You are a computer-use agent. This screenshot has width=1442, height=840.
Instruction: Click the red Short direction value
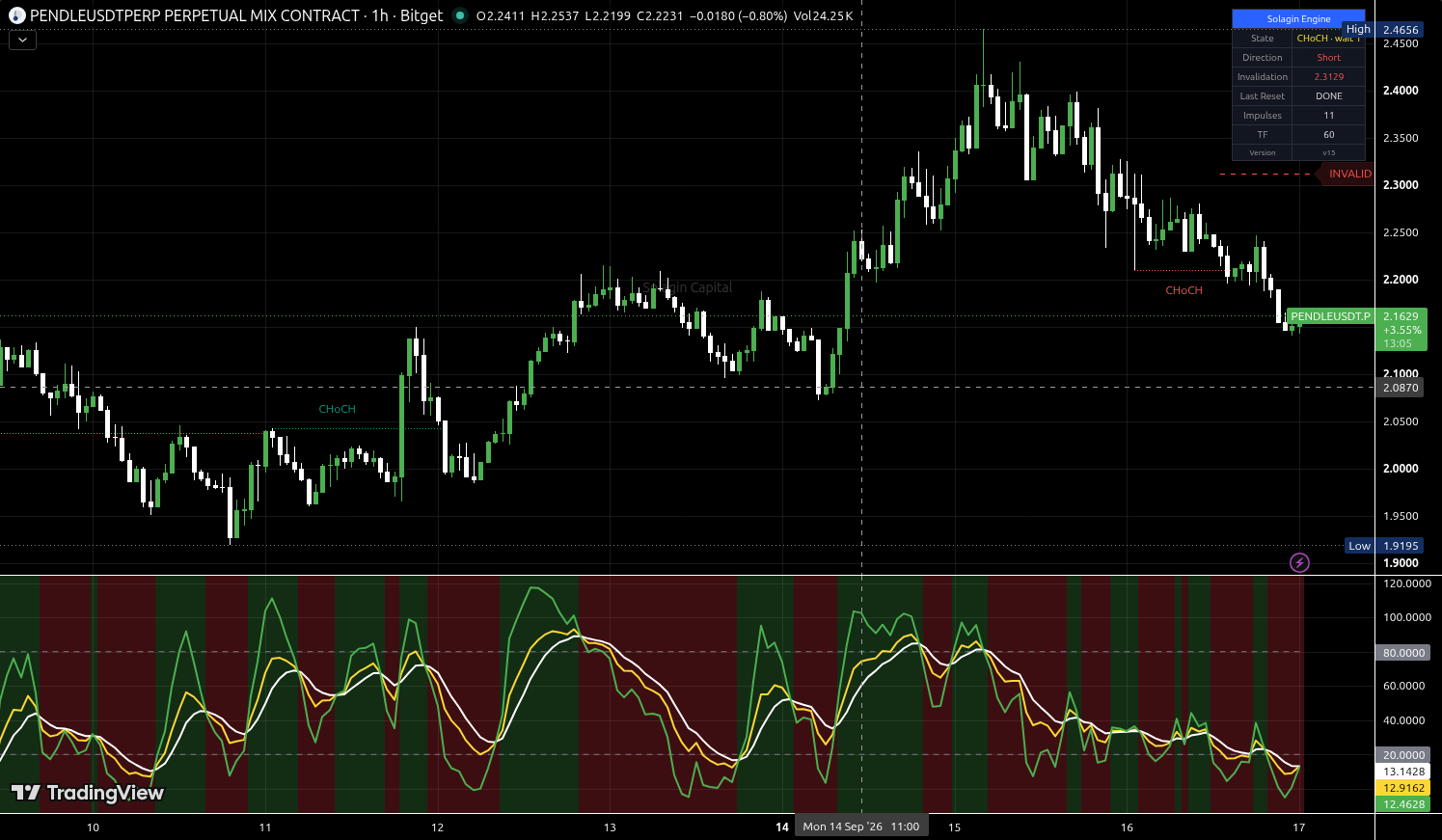[1328, 58]
